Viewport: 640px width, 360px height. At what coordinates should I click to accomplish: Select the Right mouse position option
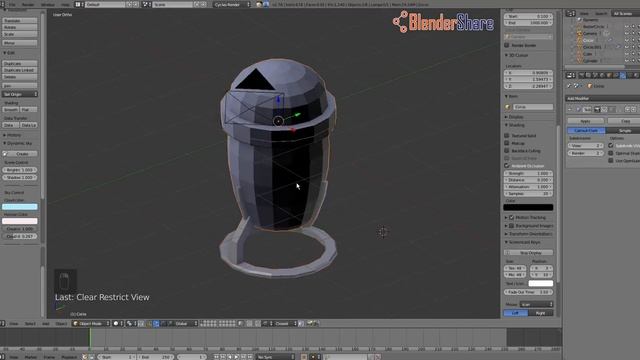click(x=541, y=313)
